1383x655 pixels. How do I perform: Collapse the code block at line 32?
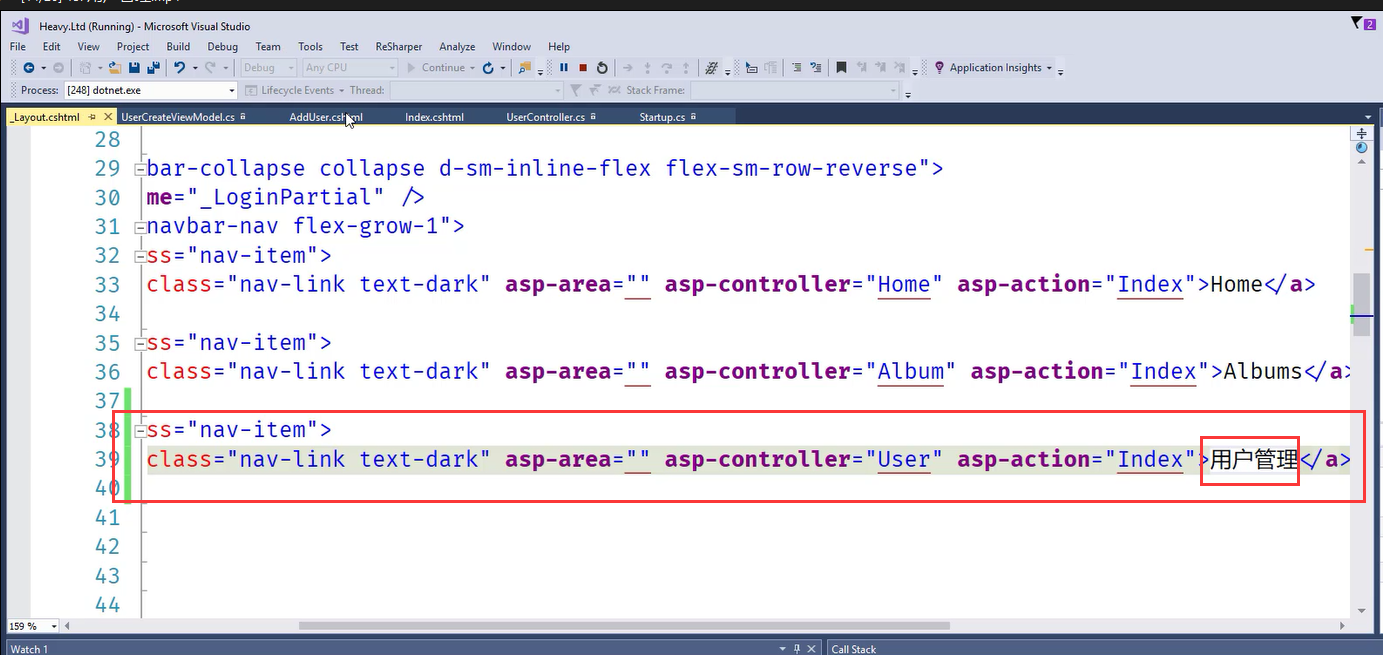click(138, 256)
